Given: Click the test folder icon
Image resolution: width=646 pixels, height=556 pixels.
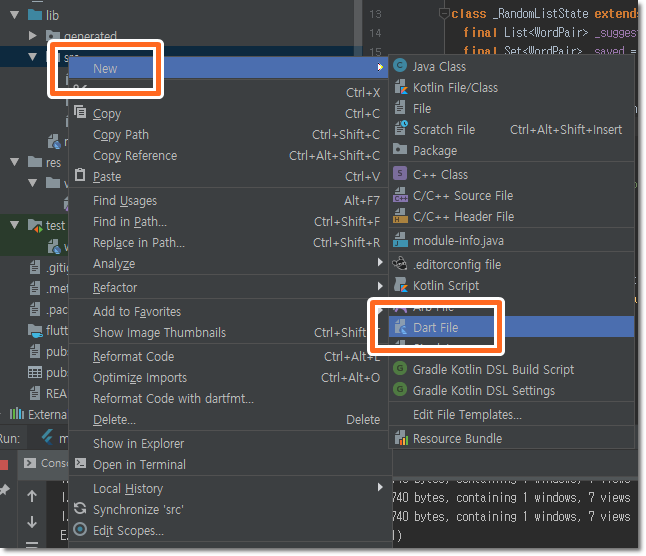Looking at the screenshot, I should click(x=35, y=225).
